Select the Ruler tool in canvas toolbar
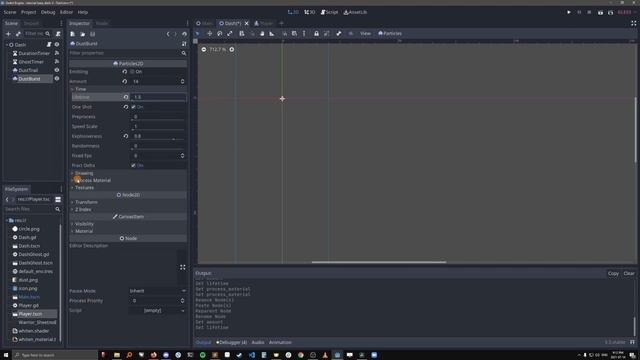The width and height of the screenshot is (640, 360). coord(272,33)
